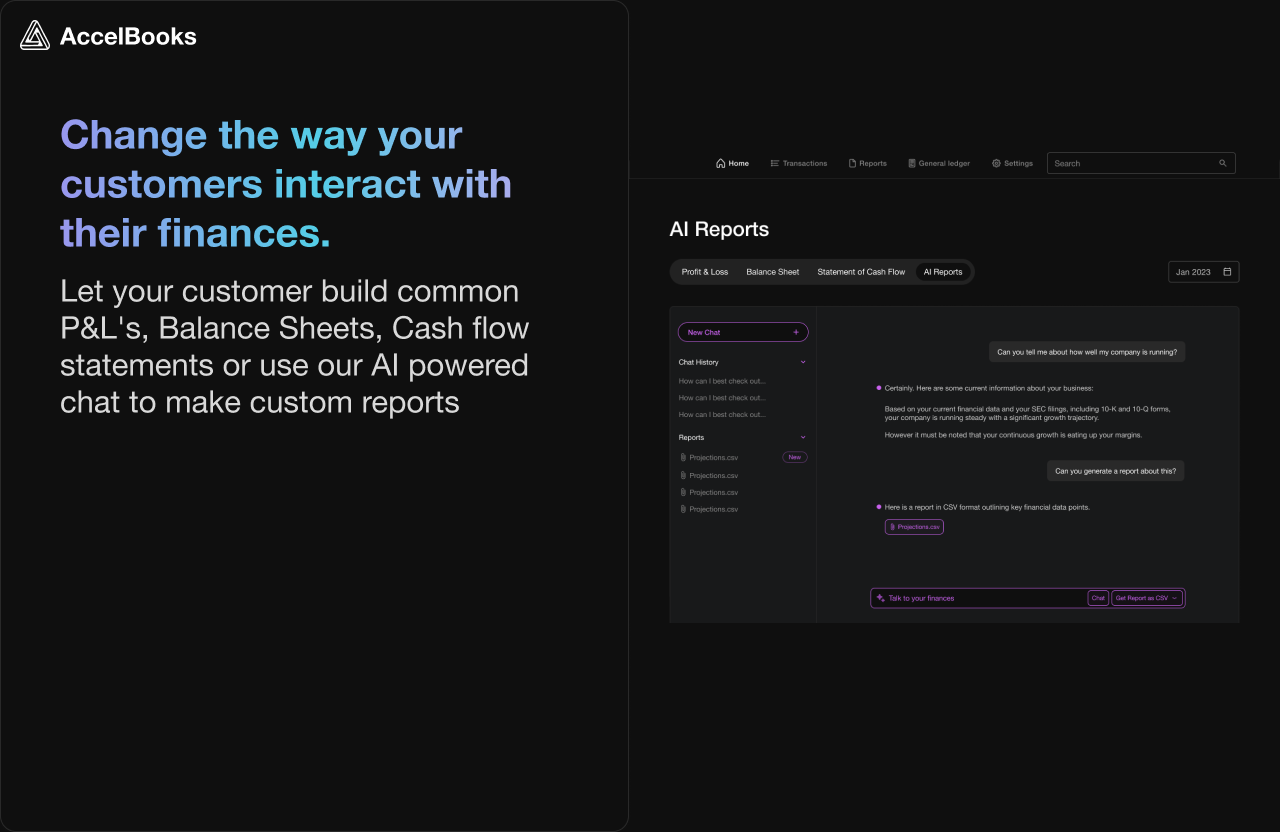Click the AI Reports page heading
This screenshot has width=1280, height=832.
[719, 229]
